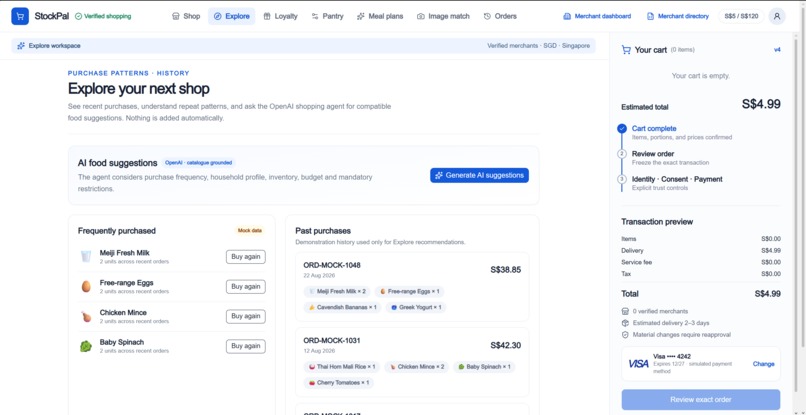Click the Free-range Eggs × 1 chip
Screen dimensions: 806x415
[410, 292]
